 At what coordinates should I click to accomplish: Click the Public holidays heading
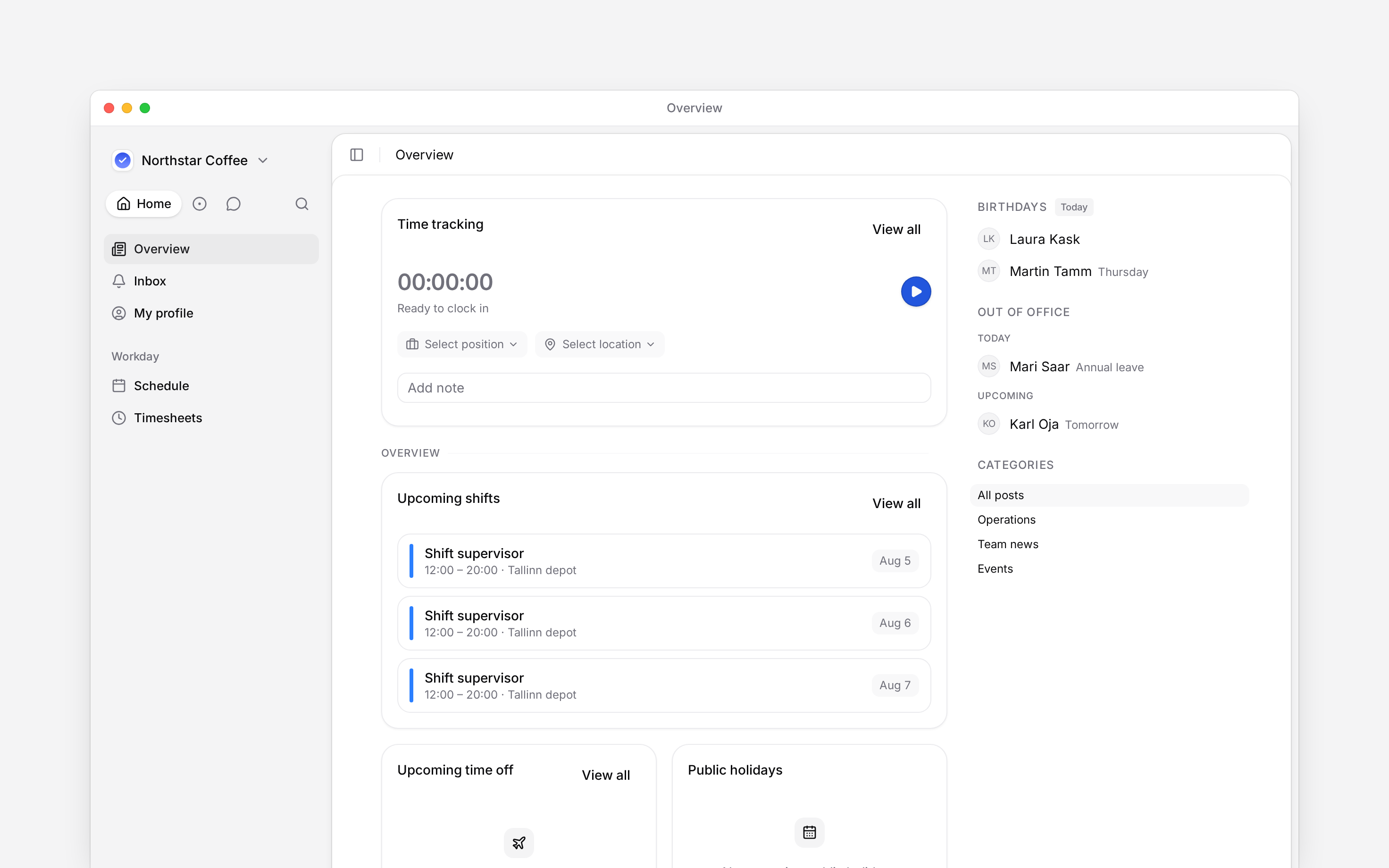click(x=735, y=770)
